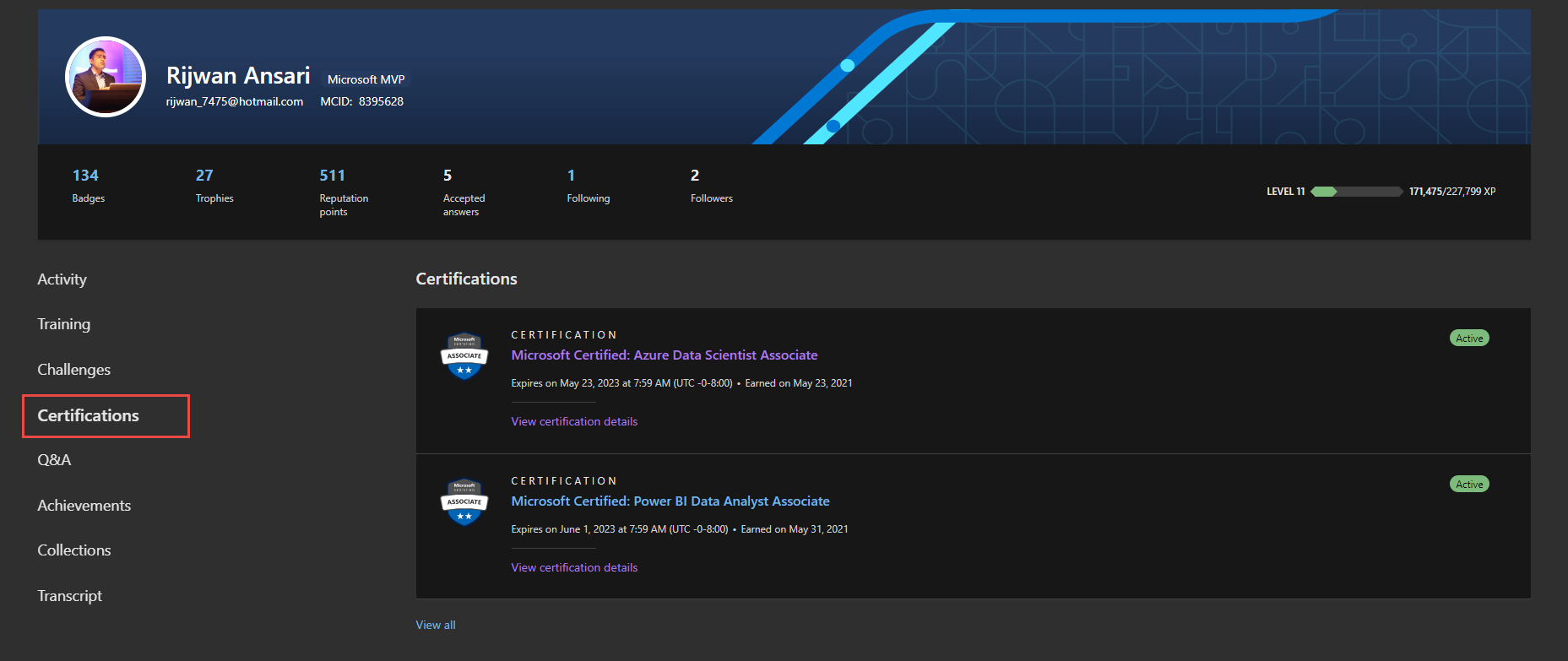Open the Activity section in the sidebar
Viewport: 1568px width, 661px height.
[x=62, y=279]
